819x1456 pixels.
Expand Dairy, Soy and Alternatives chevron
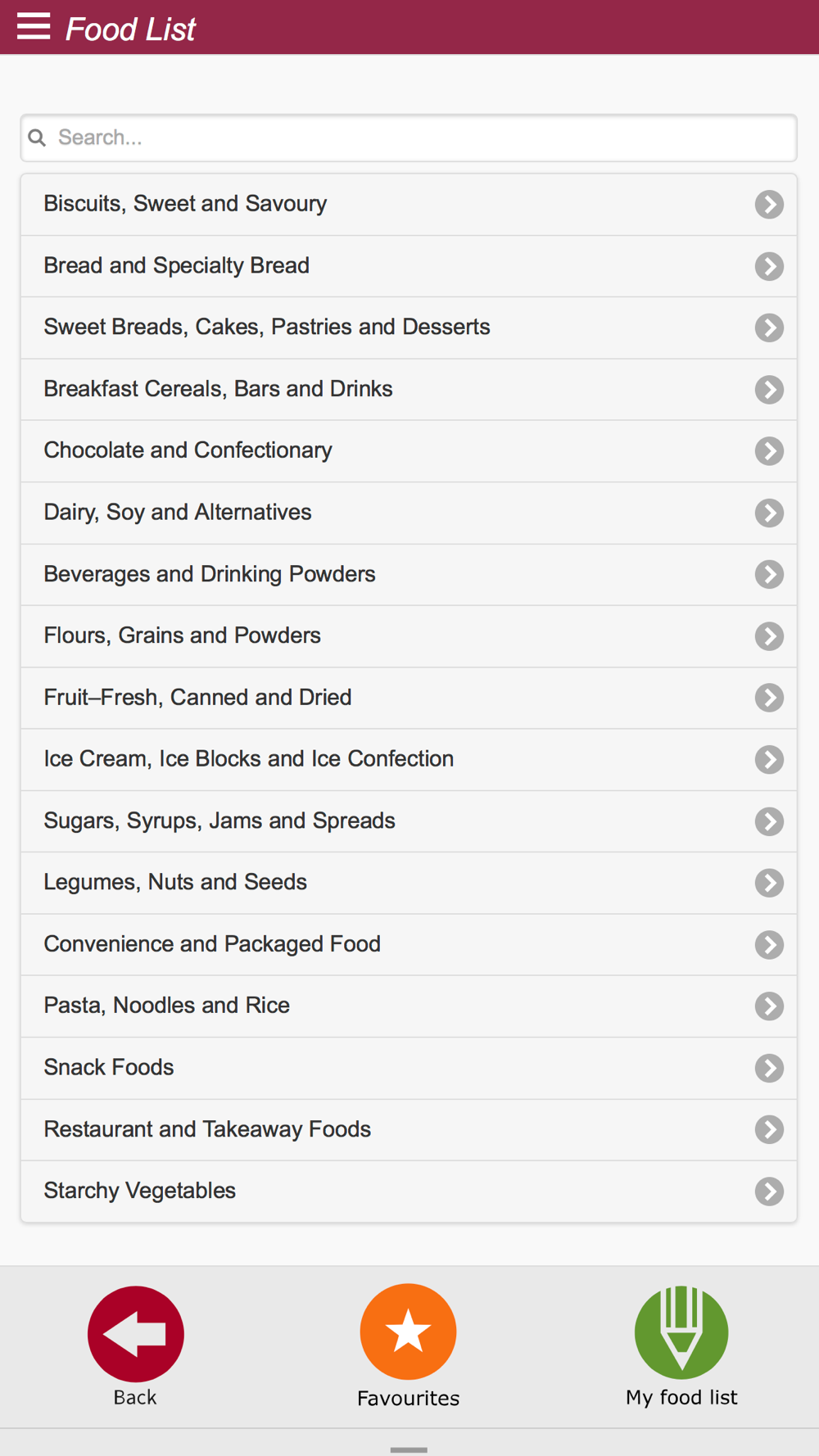pyautogui.click(x=769, y=513)
